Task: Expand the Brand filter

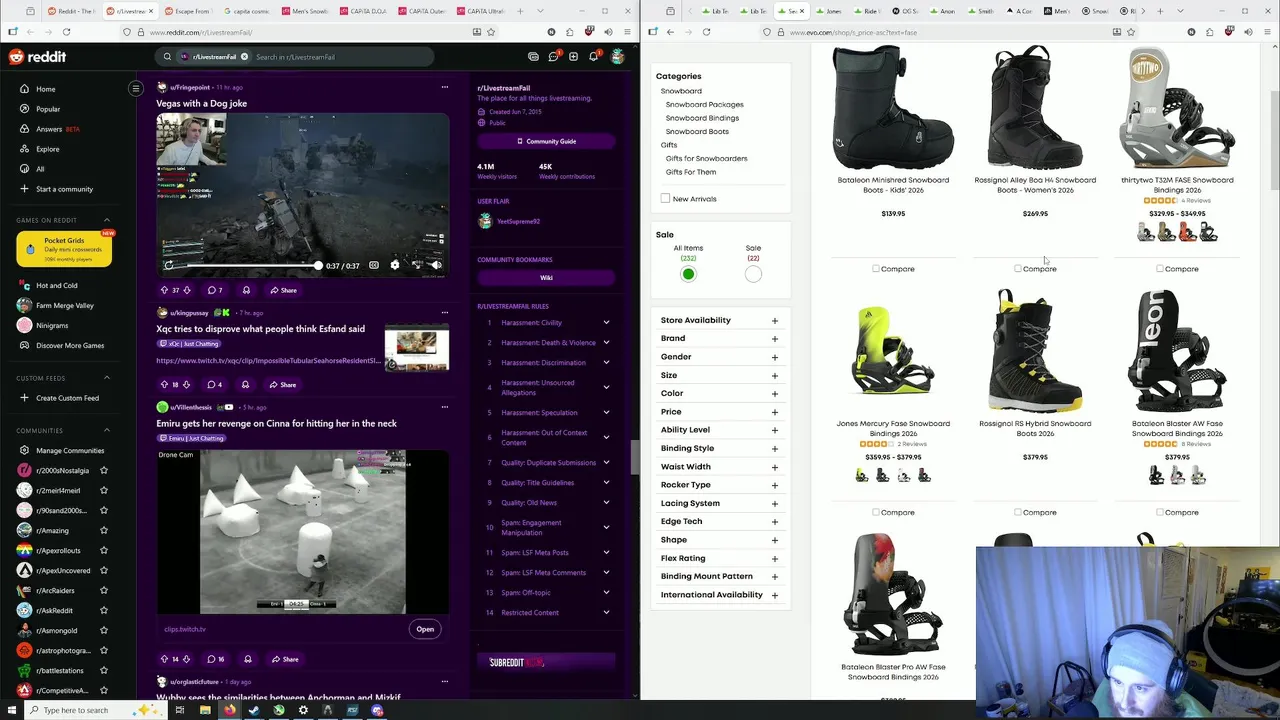Action: tap(775, 338)
